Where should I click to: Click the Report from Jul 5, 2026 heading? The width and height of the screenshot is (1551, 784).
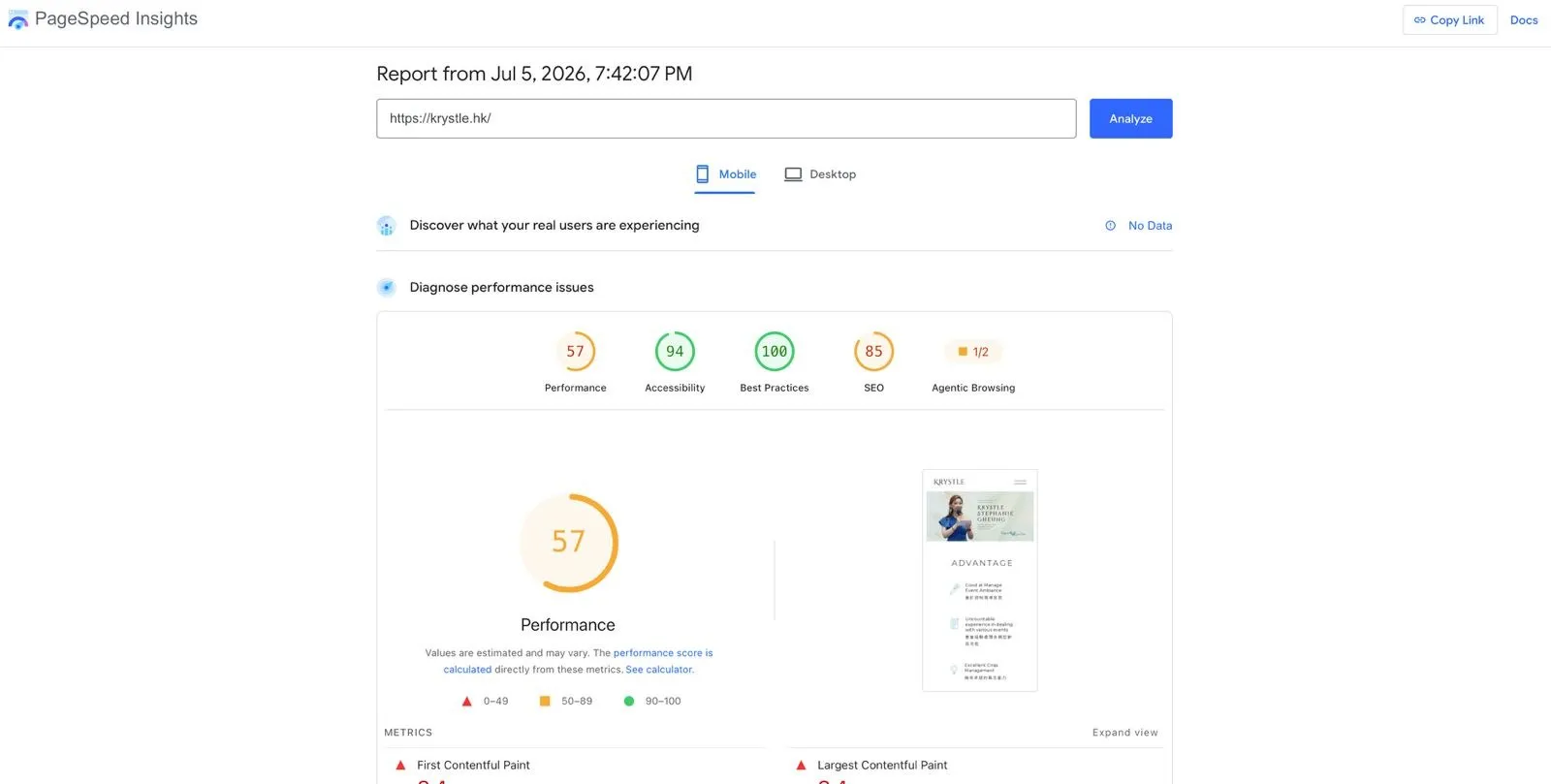click(x=534, y=74)
